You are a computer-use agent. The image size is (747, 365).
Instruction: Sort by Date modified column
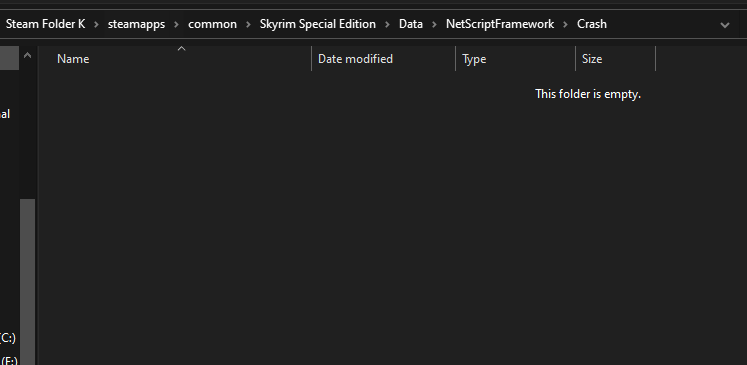pos(384,59)
